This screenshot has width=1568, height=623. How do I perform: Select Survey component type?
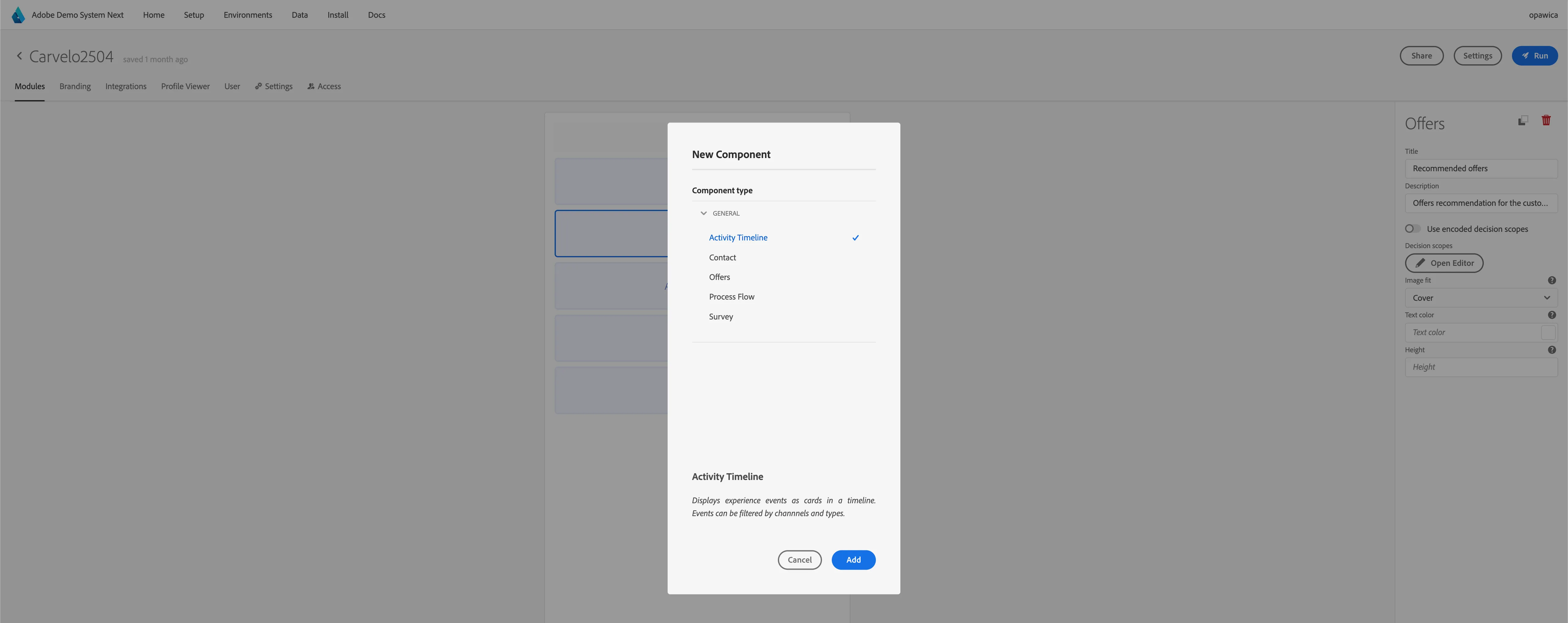(x=783, y=317)
